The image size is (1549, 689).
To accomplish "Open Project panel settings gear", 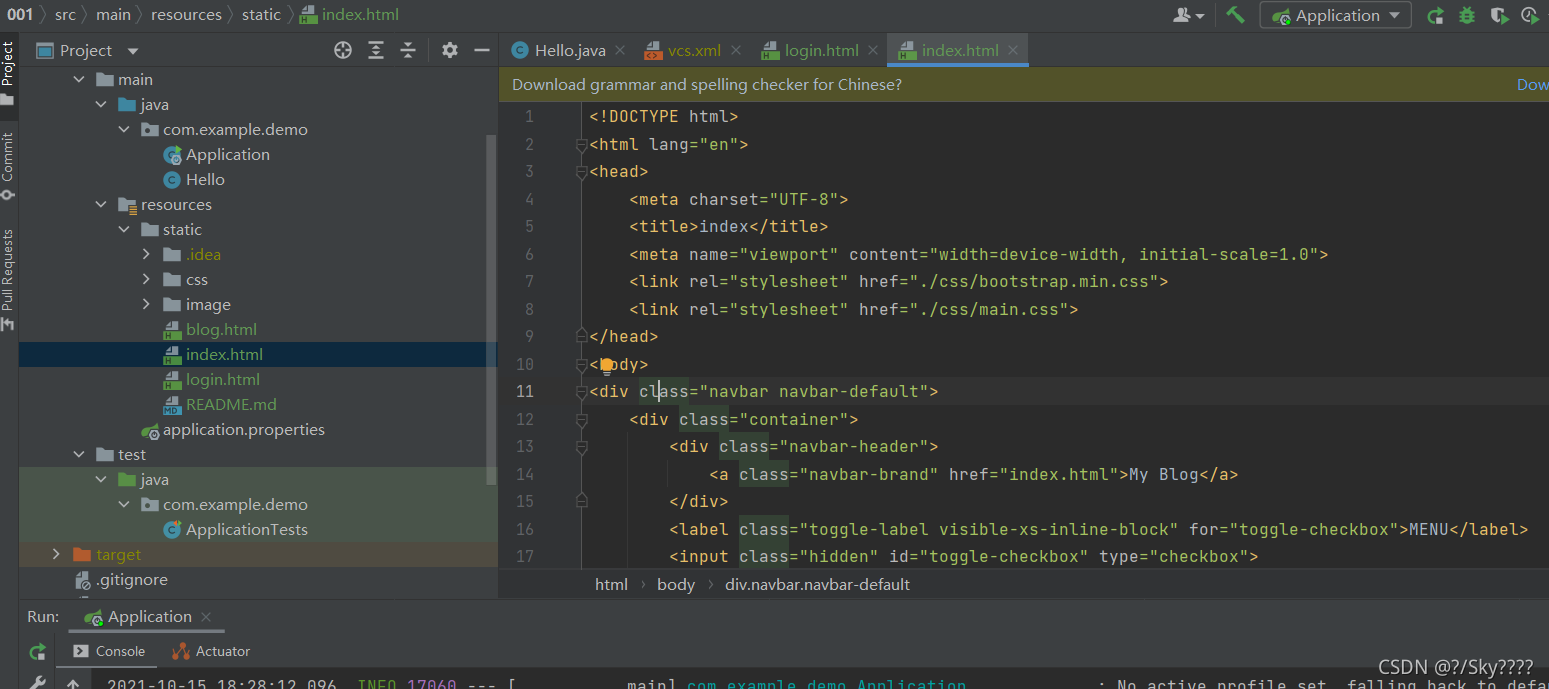I will (450, 50).
